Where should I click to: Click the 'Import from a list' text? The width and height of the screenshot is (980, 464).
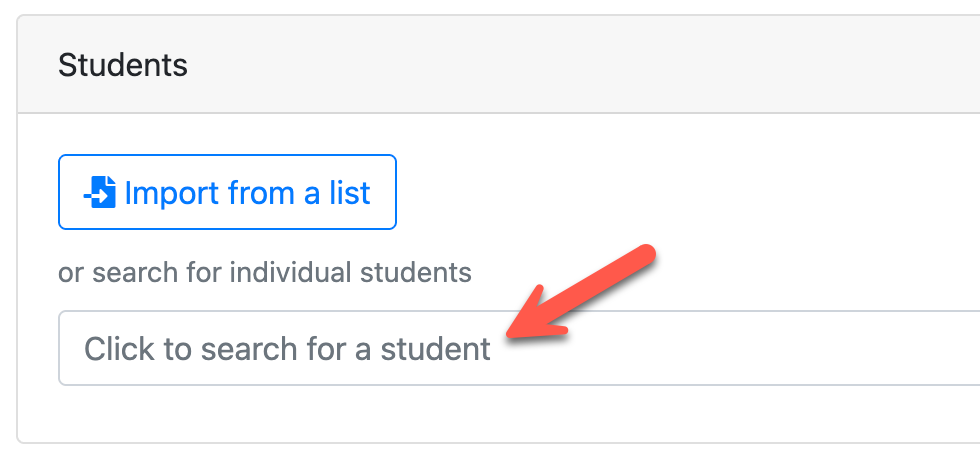[247, 192]
